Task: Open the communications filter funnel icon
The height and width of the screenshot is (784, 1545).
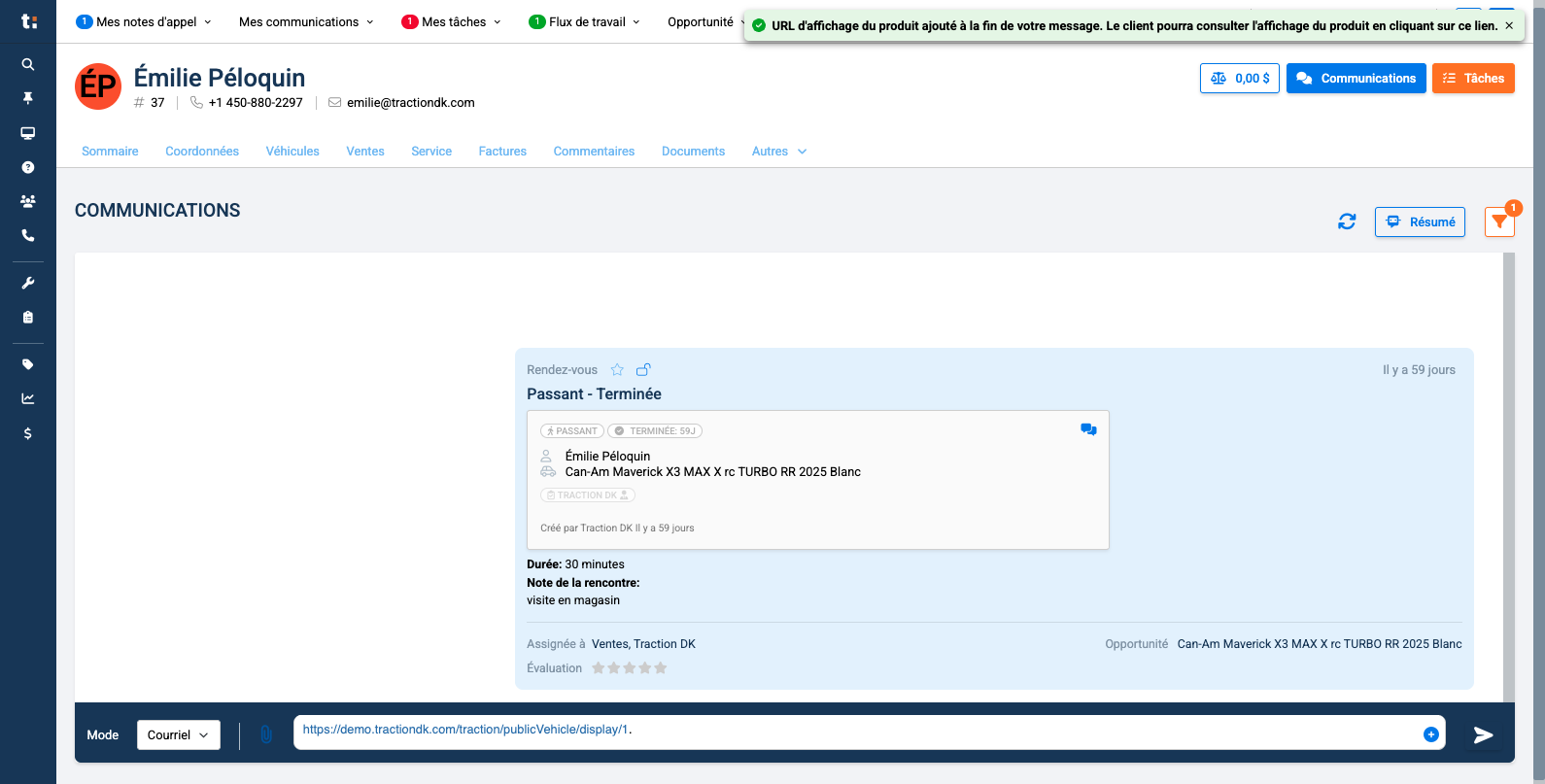Action: tap(1499, 222)
